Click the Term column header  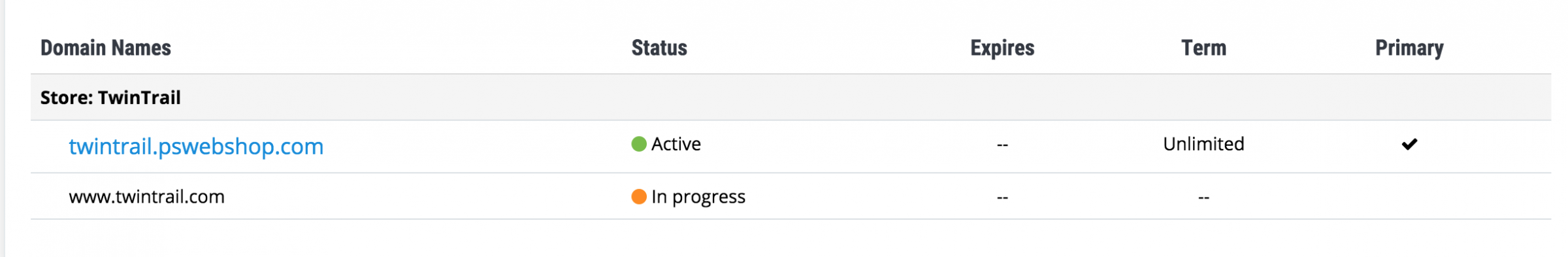1203,48
